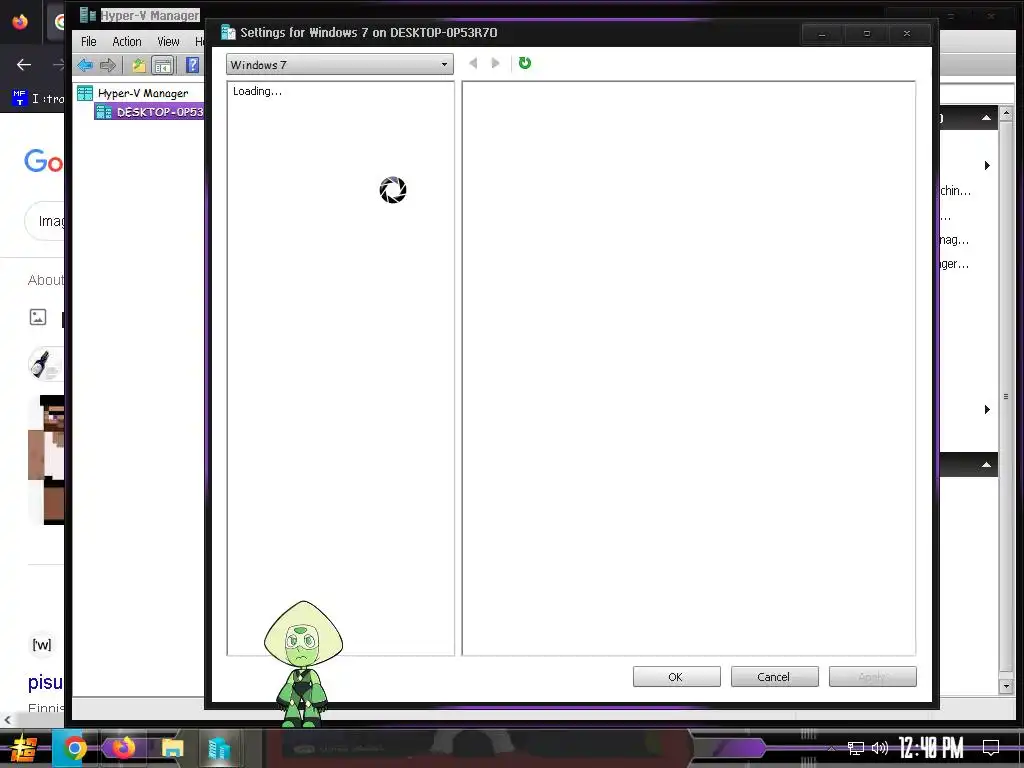Image resolution: width=1024 pixels, height=768 pixels.
Task: Click the 12:40 PM taskbar clock
Action: [931, 748]
